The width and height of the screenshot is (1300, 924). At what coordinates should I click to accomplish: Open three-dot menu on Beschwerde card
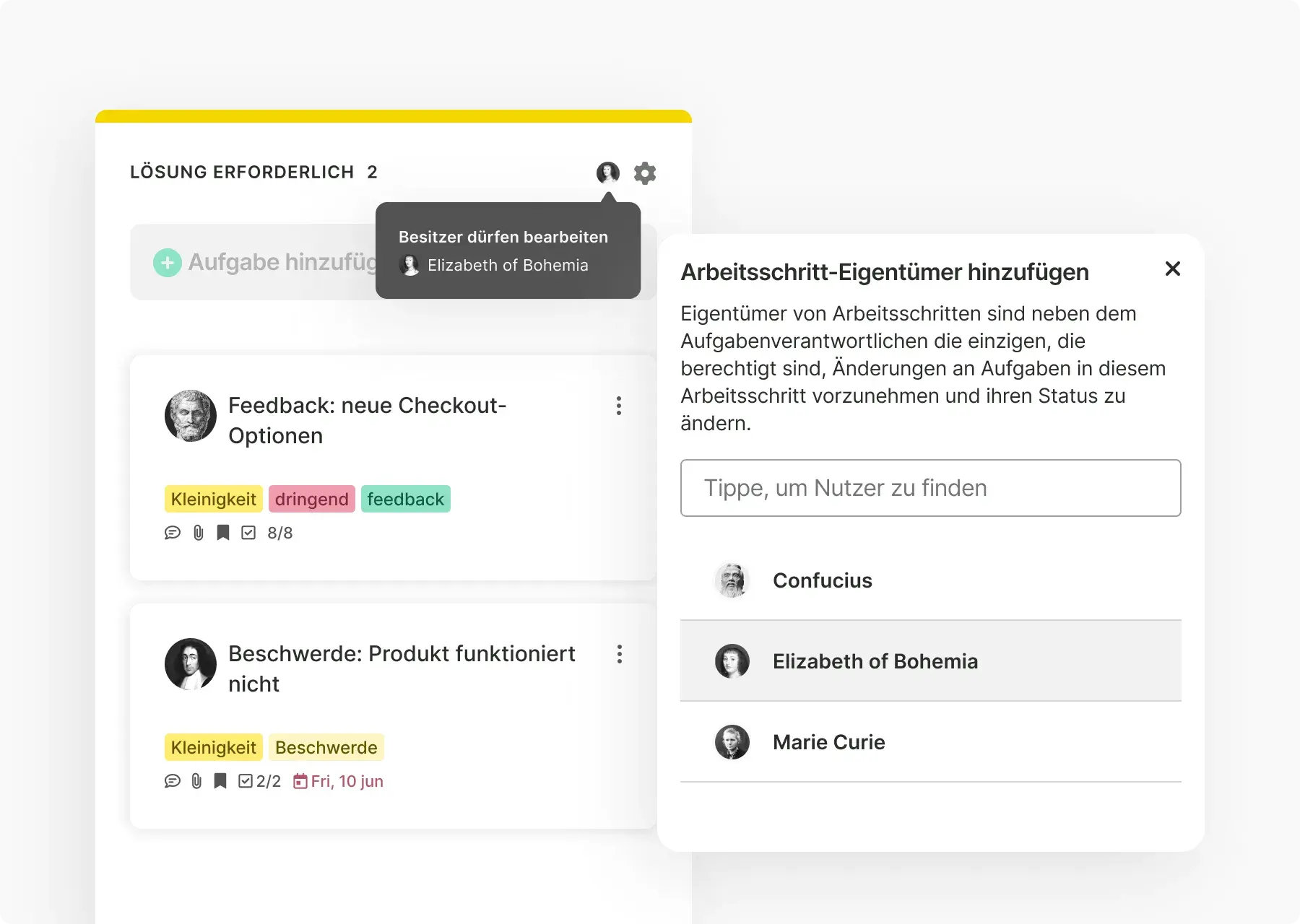(x=619, y=654)
